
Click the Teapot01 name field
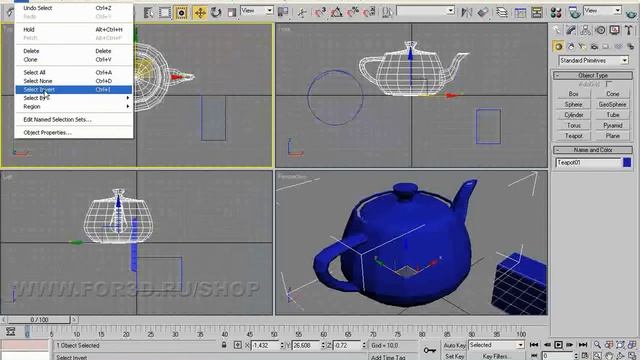[x=588, y=162]
